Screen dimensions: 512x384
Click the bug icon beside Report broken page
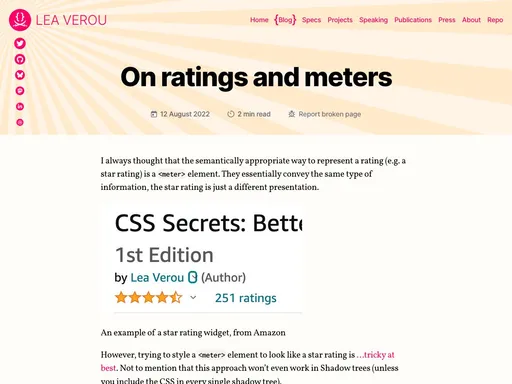292,114
